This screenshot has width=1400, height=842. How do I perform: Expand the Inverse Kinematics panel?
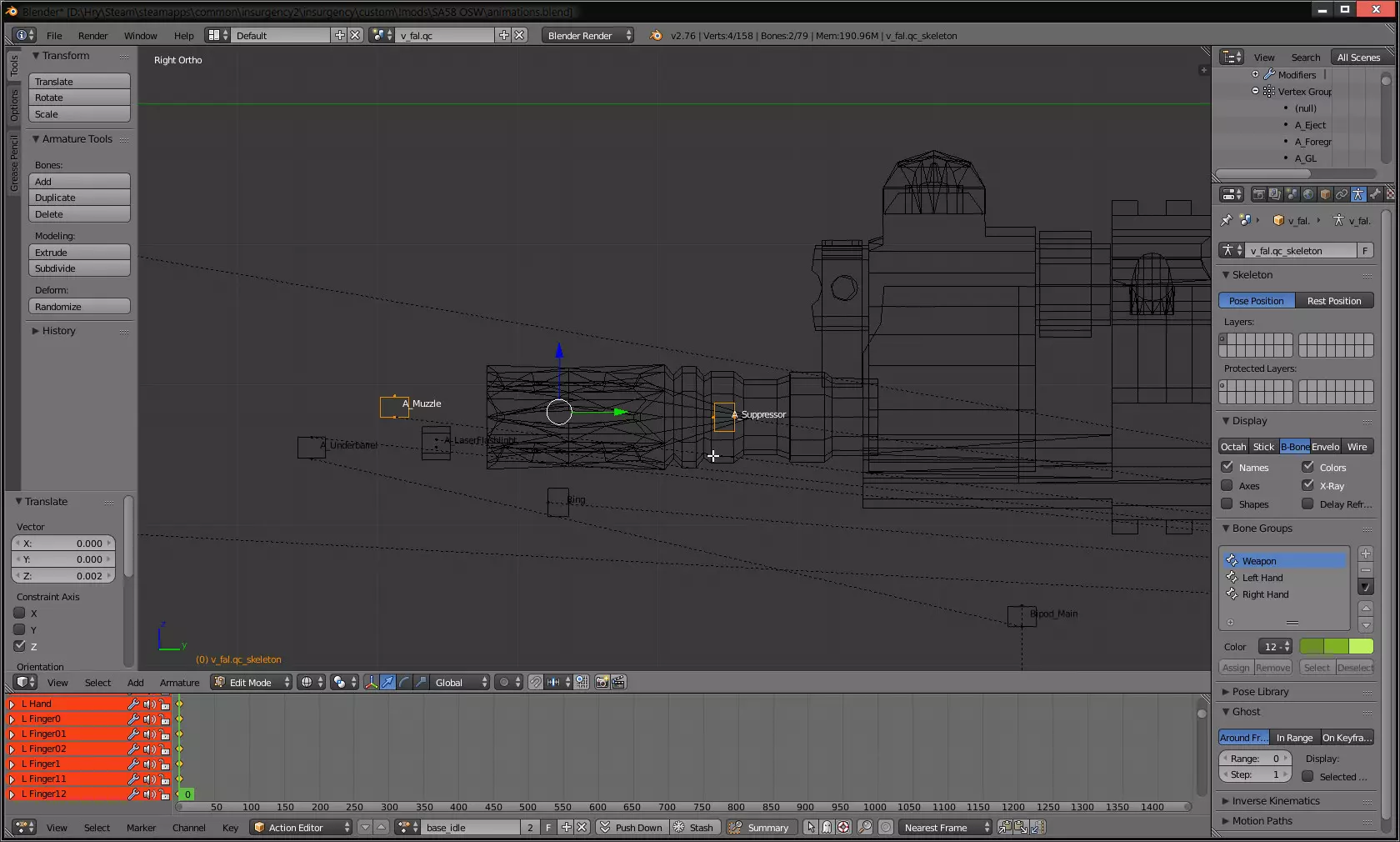click(1275, 801)
